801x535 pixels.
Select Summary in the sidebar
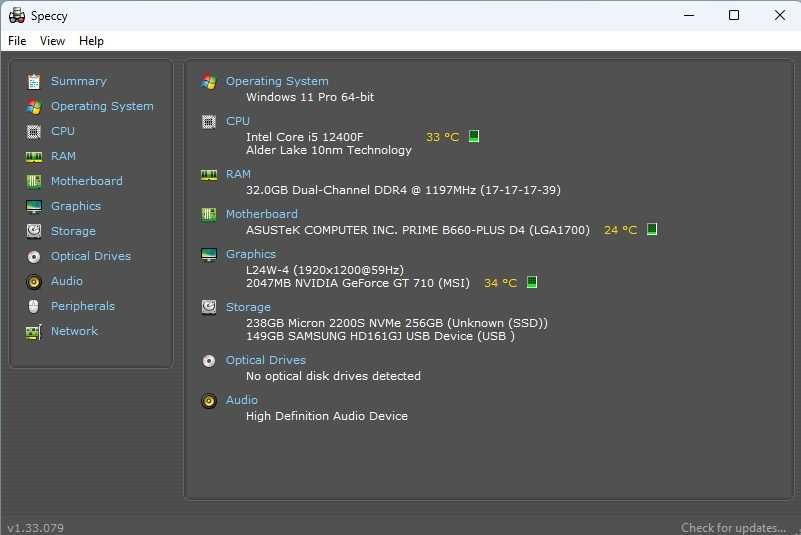79,81
